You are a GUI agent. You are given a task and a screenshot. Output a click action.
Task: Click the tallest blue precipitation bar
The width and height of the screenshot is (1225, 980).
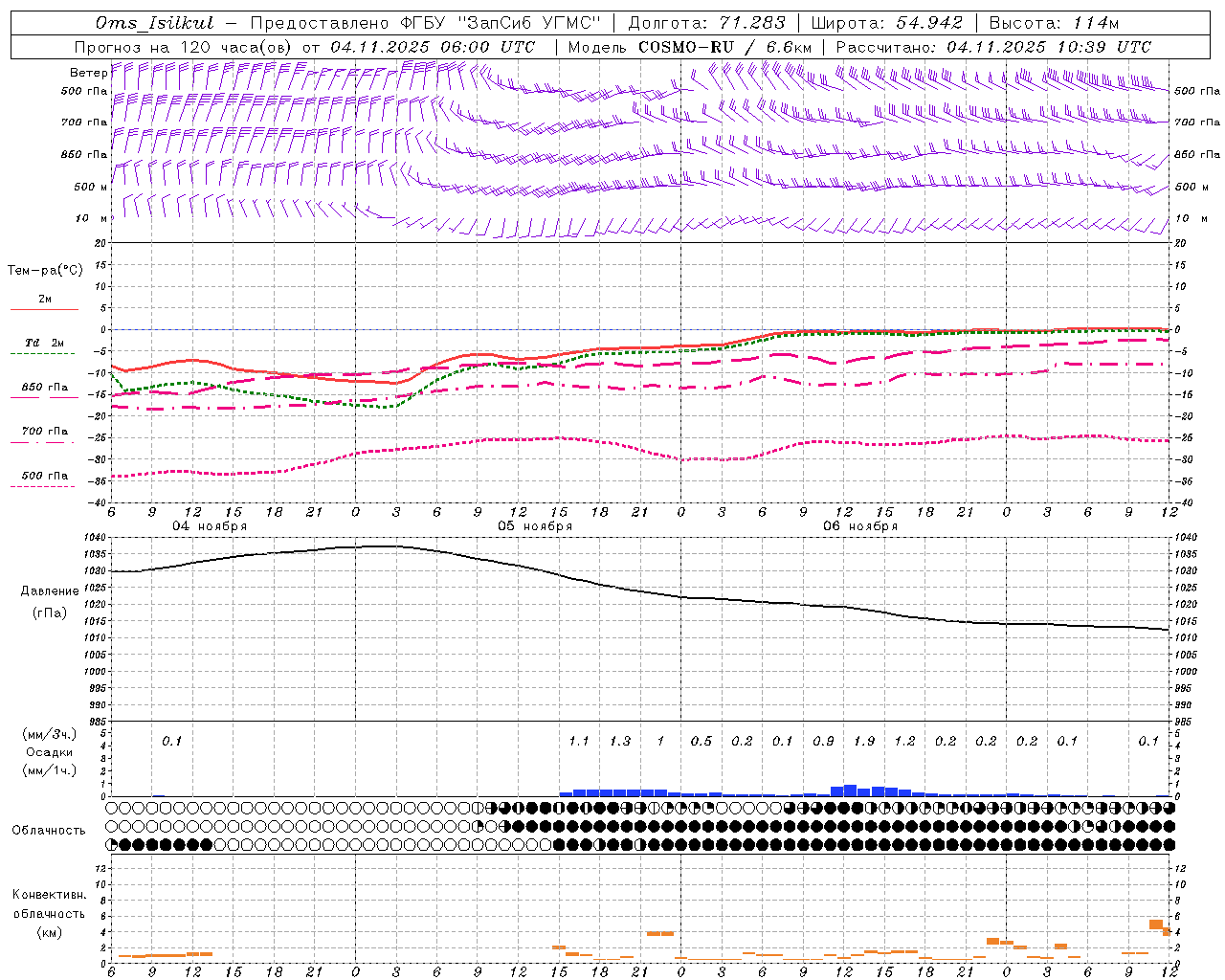coord(850,791)
